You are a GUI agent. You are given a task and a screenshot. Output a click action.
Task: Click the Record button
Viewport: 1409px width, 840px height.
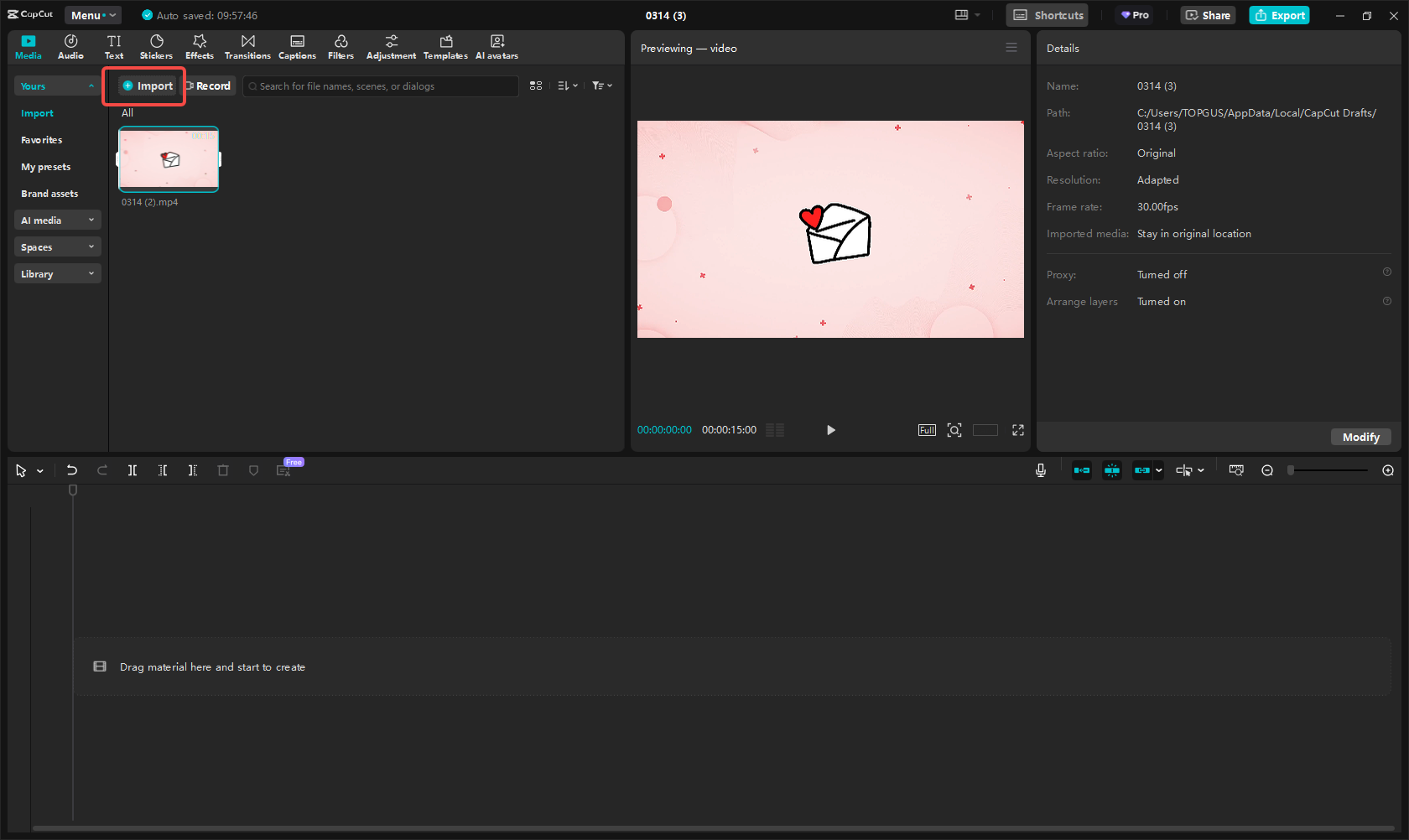tap(208, 86)
